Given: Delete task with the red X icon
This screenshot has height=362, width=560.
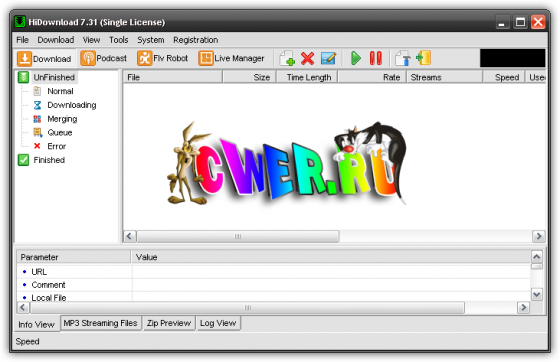Looking at the screenshot, I should point(307,58).
